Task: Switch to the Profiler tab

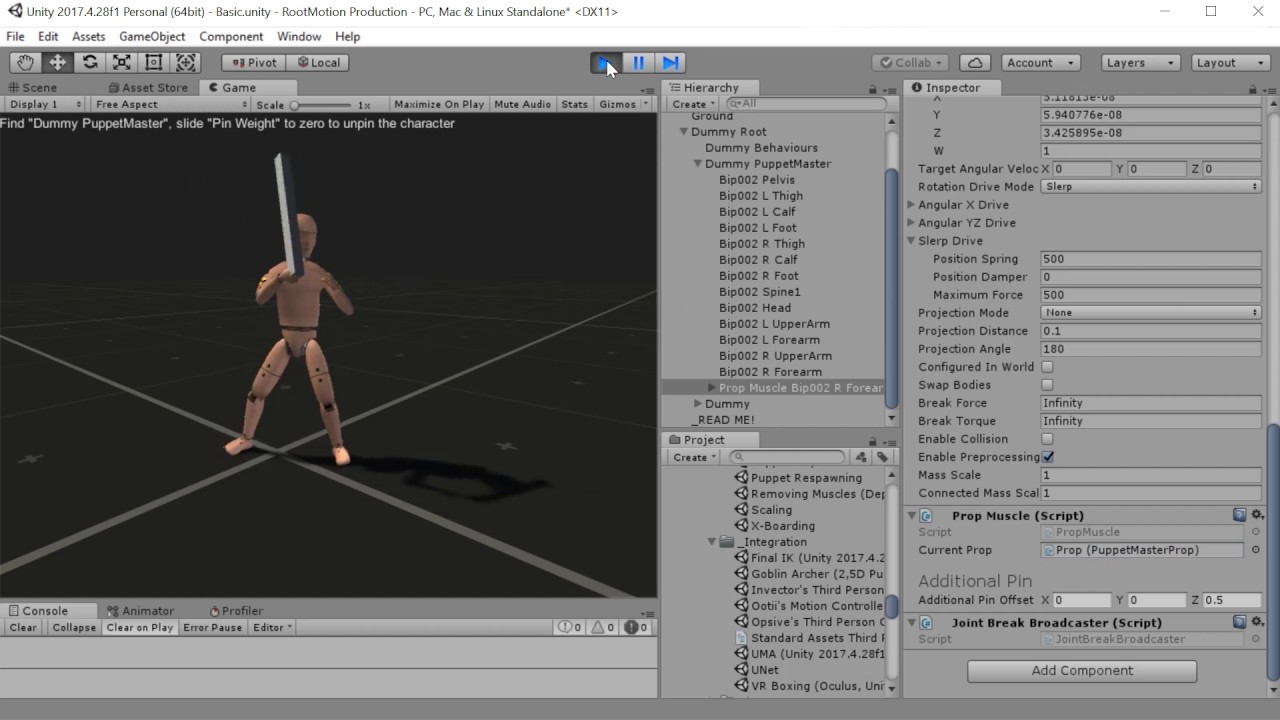Action: click(x=236, y=611)
